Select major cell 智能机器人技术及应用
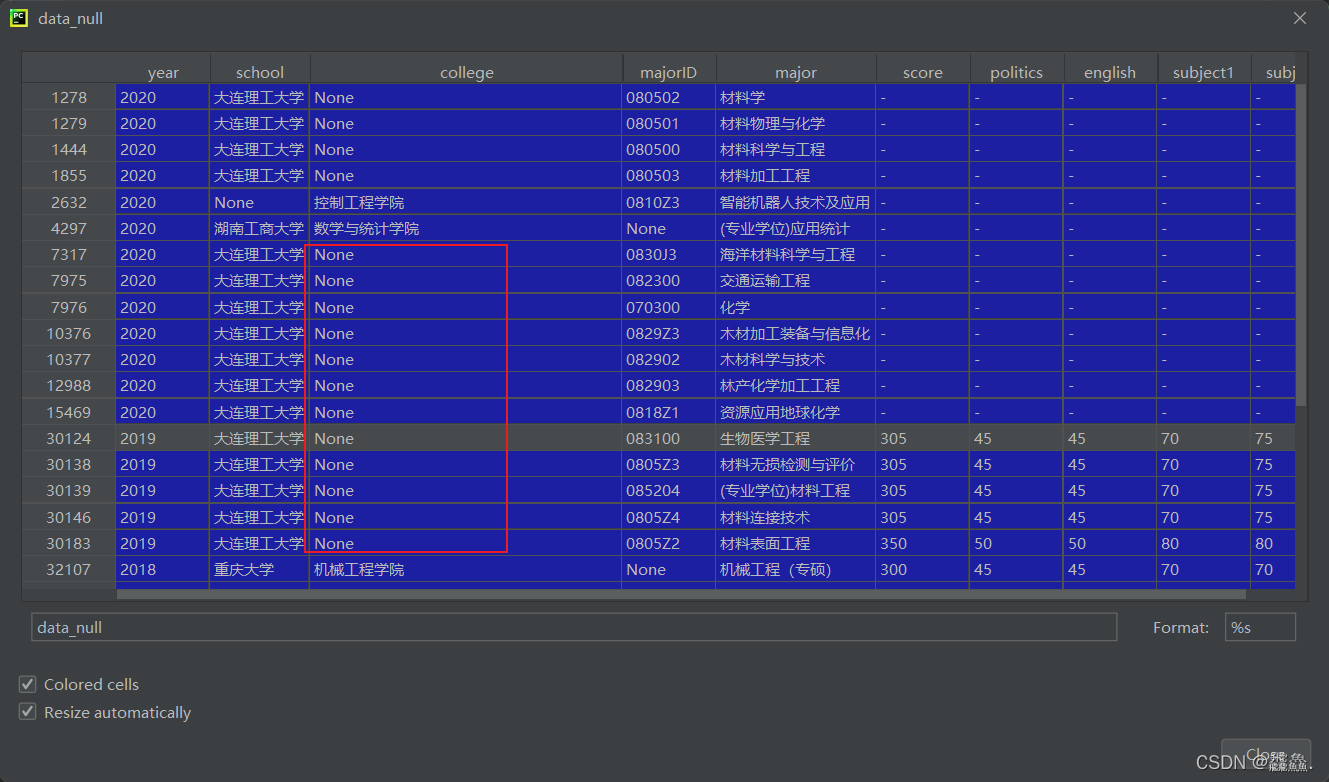The width and height of the screenshot is (1329, 782). tap(796, 202)
